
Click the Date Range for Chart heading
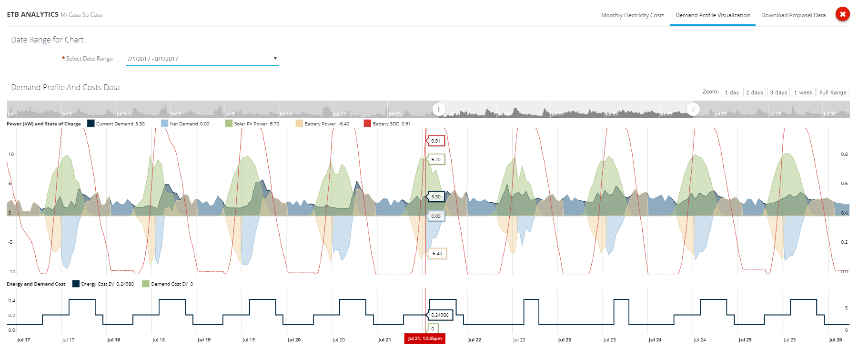[x=48, y=40]
